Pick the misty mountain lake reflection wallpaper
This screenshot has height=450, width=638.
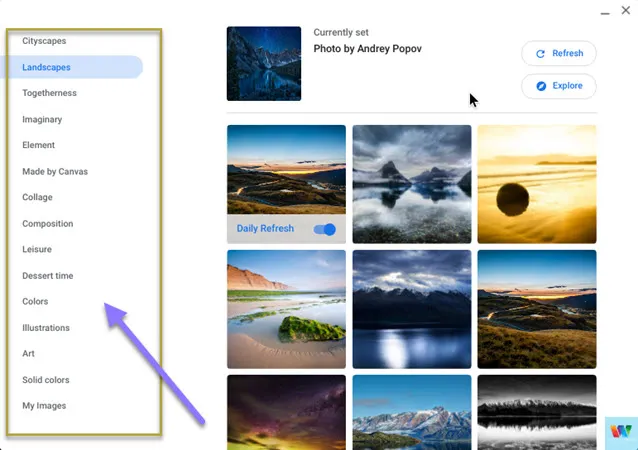coord(412,184)
